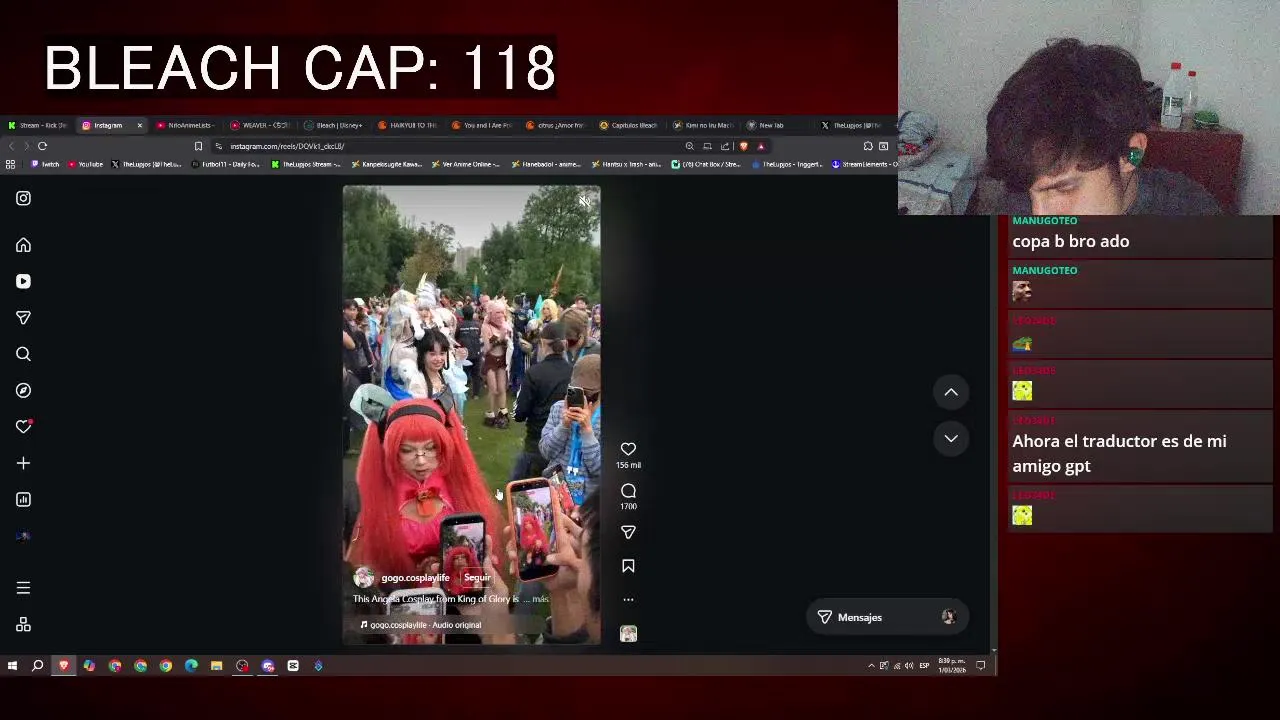
Task: Open Brave browser in taskbar
Action: click(64, 666)
